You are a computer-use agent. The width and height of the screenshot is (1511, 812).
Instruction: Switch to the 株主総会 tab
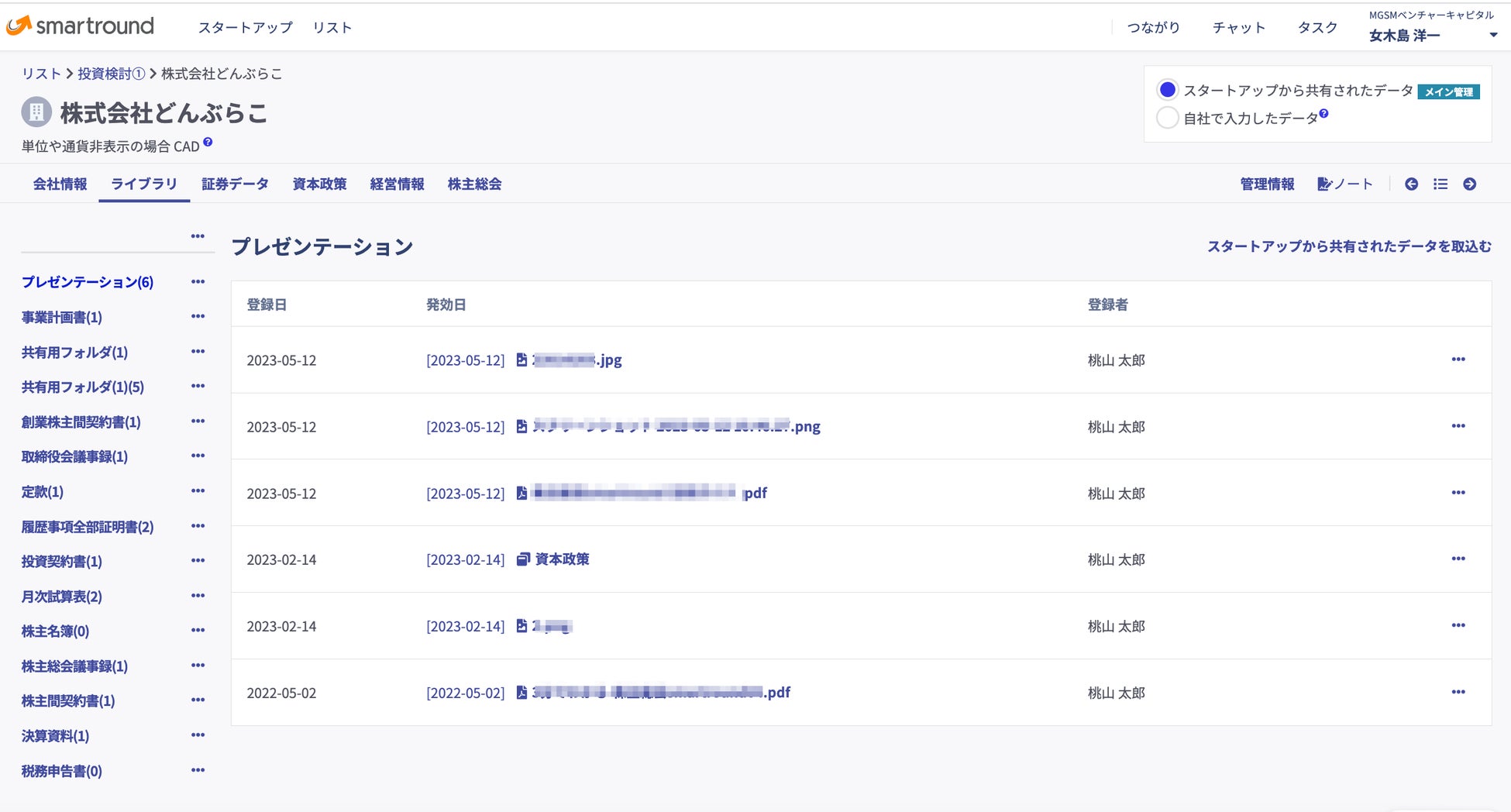point(474,184)
